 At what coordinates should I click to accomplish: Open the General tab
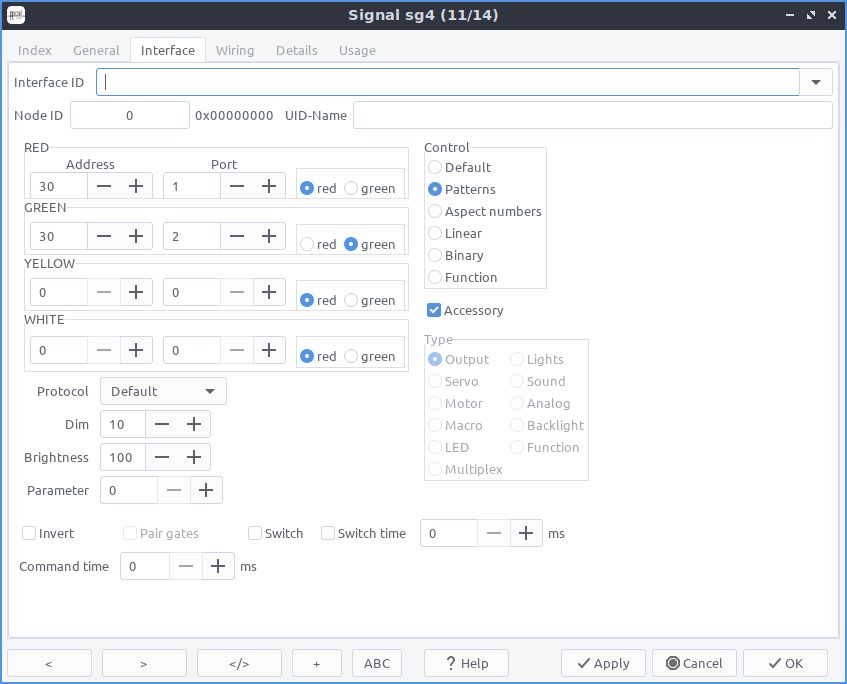96,50
